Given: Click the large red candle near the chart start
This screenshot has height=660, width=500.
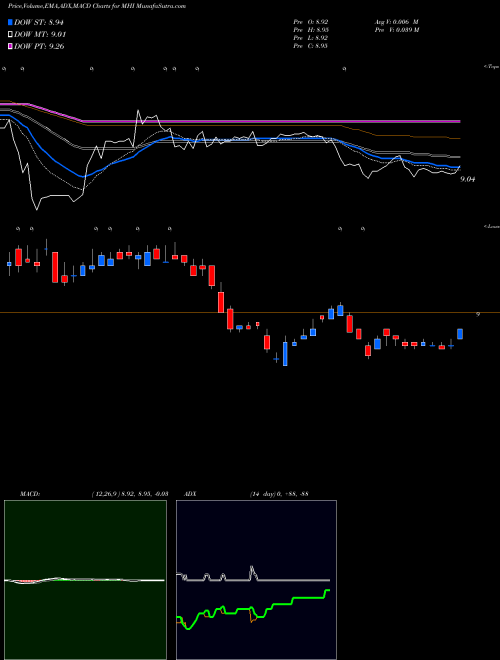Looking at the screenshot, I should 55,267.
